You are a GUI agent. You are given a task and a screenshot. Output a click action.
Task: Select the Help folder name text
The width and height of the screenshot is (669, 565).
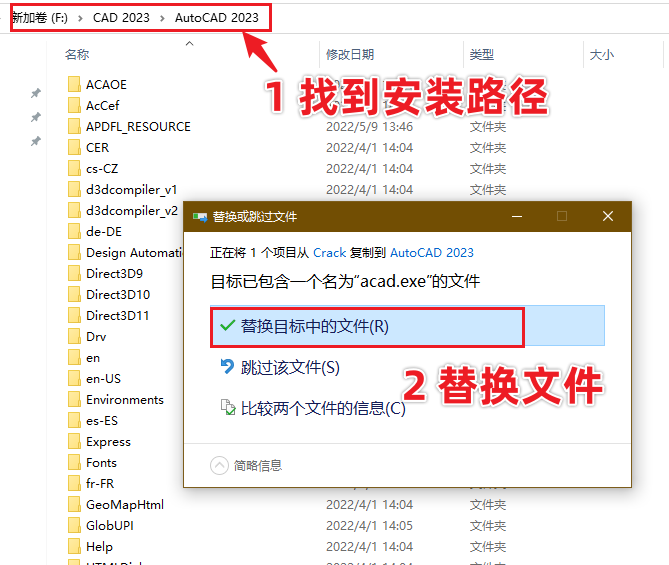click(99, 547)
